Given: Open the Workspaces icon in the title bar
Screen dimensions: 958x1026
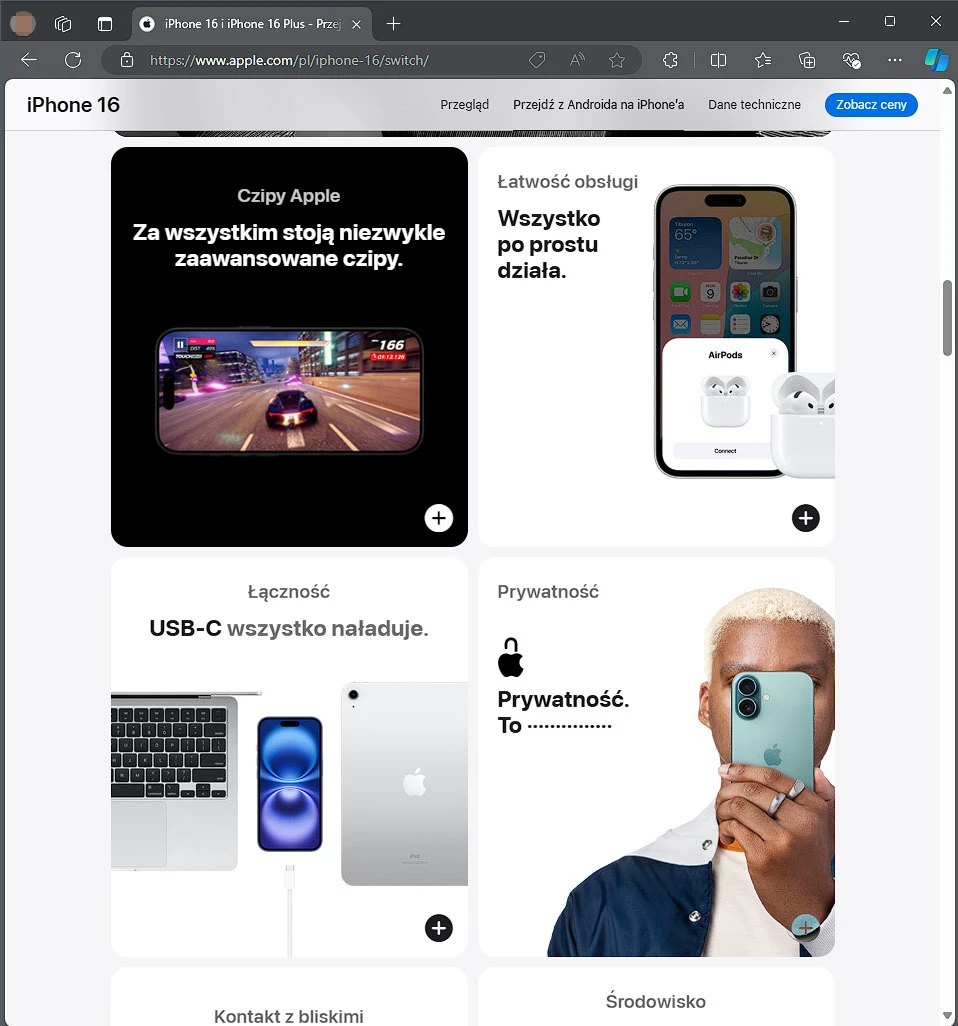Looking at the screenshot, I should (63, 24).
